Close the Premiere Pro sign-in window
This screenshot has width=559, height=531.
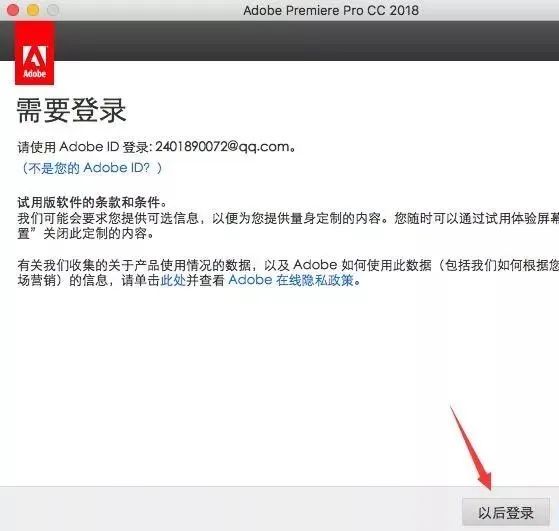click(x=13, y=10)
